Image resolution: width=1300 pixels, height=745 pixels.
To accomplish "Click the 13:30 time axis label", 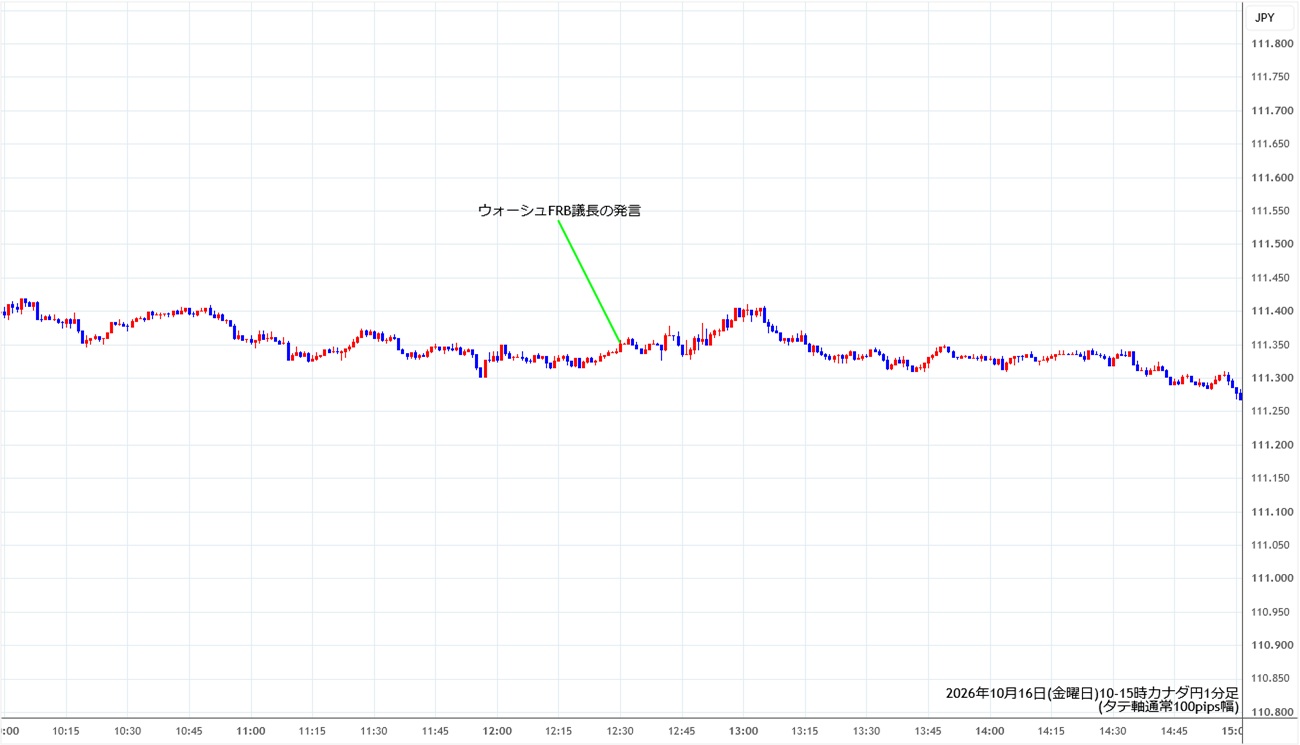I will pos(866,731).
